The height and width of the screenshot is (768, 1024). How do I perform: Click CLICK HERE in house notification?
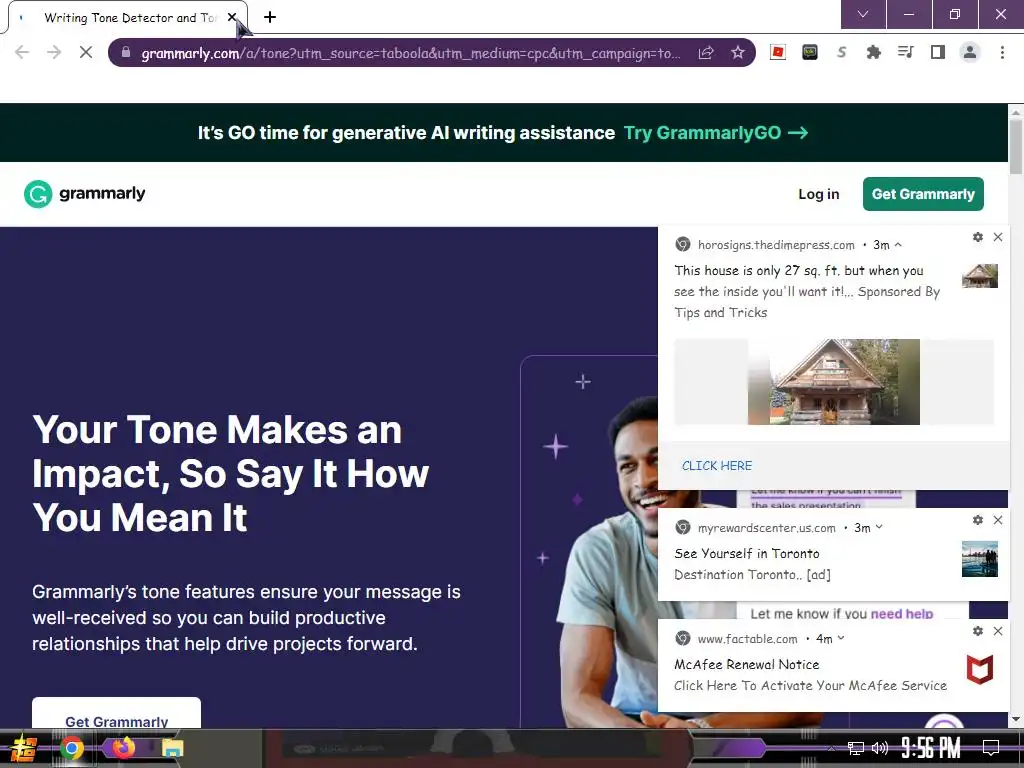716,466
